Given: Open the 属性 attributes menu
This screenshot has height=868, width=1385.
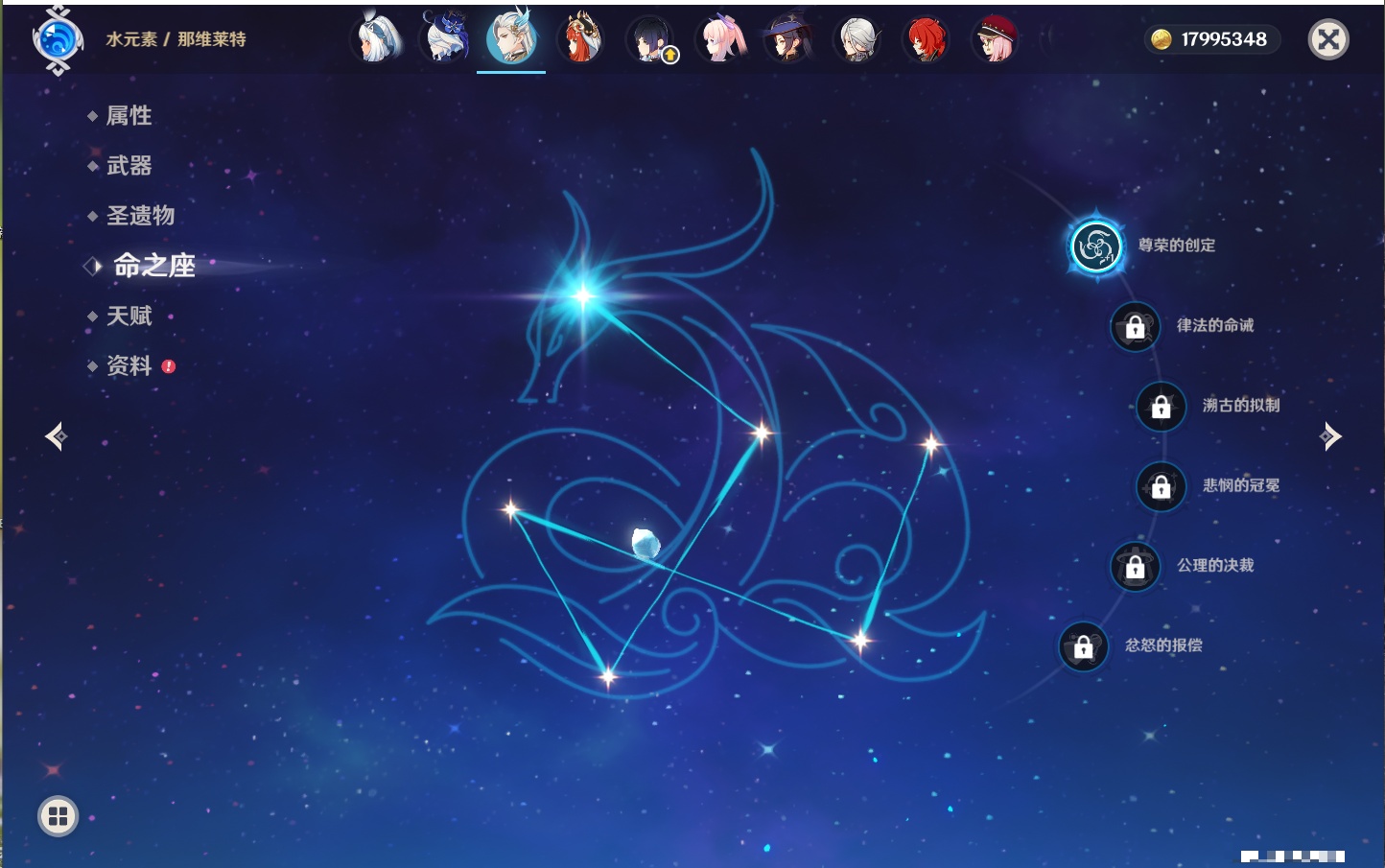Looking at the screenshot, I should click(129, 116).
